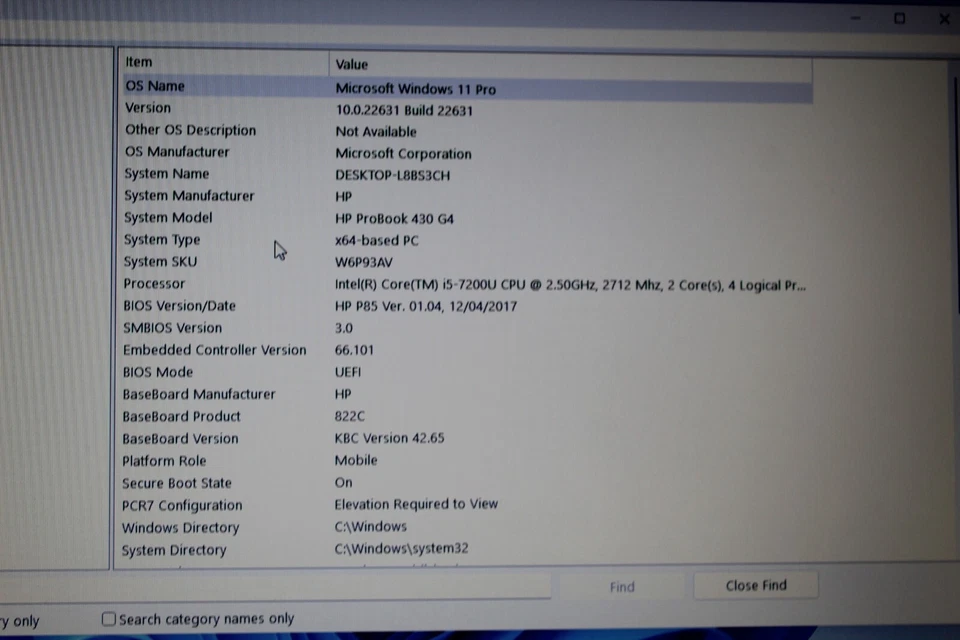The width and height of the screenshot is (960, 640).
Task: Click the Microsoft Windows 11 Pro value
Action: coord(416,89)
